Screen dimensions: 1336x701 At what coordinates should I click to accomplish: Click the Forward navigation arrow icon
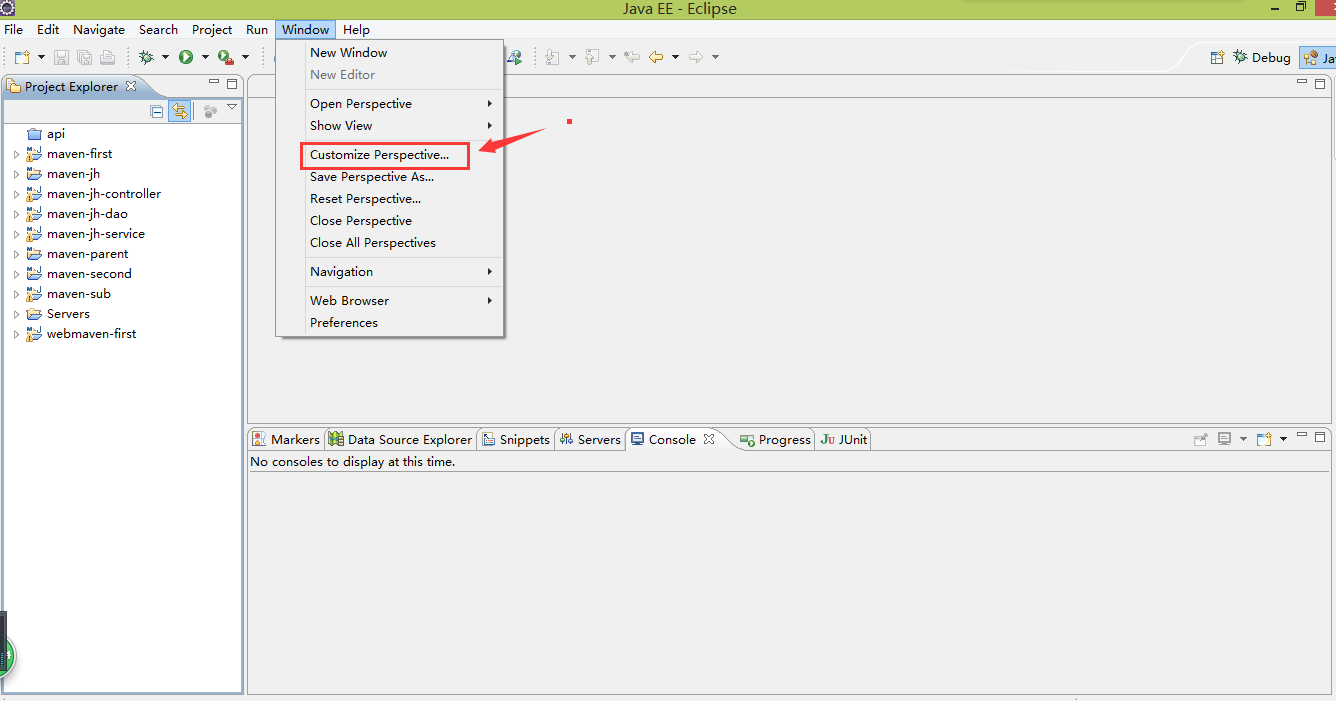[696, 57]
